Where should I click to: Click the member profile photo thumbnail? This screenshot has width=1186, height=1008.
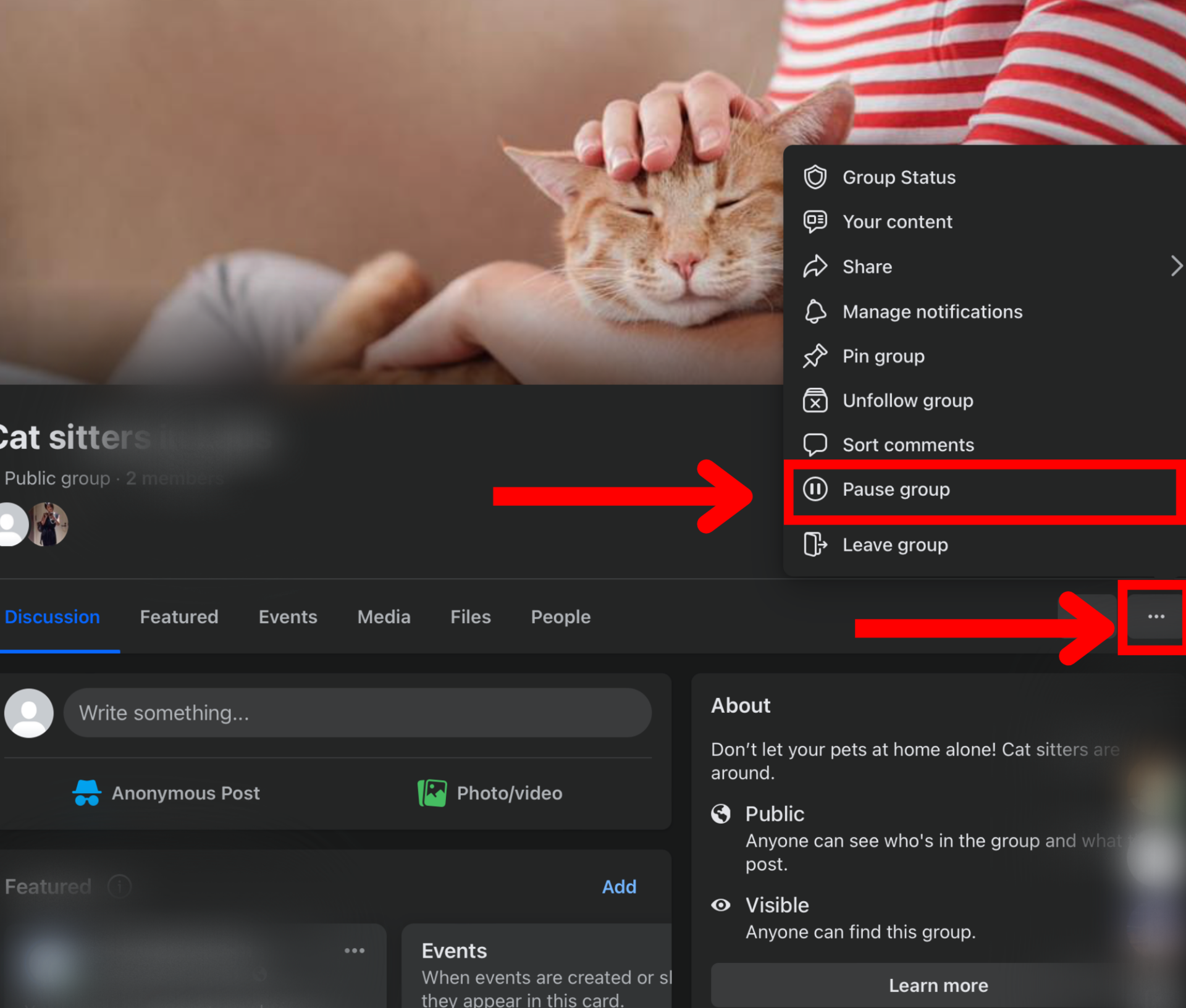coord(49,524)
